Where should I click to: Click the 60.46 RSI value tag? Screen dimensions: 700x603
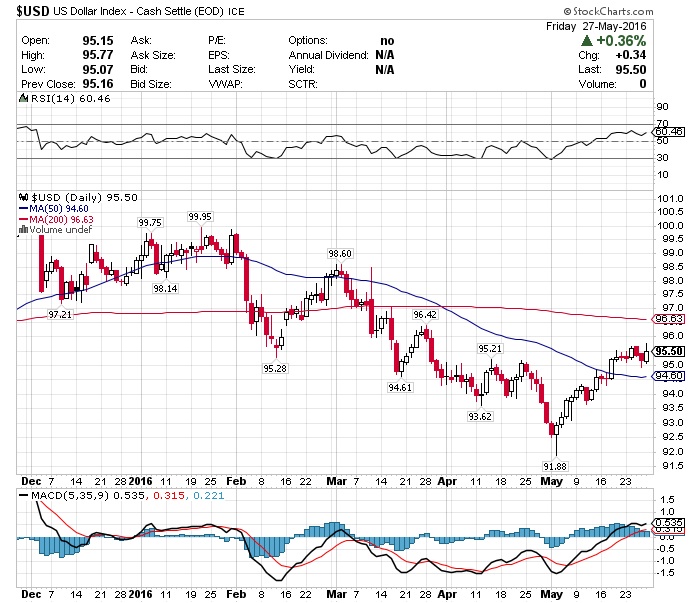[668, 132]
